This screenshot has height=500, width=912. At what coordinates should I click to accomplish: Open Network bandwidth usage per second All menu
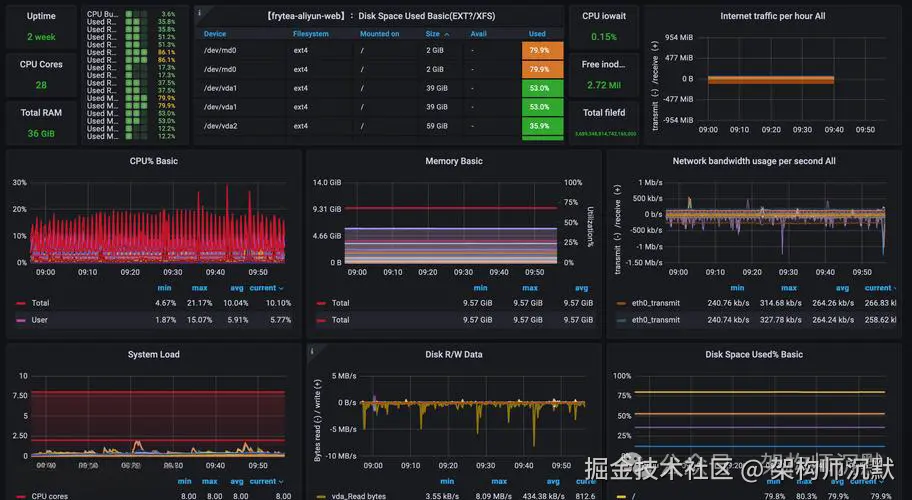click(x=754, y=161)
